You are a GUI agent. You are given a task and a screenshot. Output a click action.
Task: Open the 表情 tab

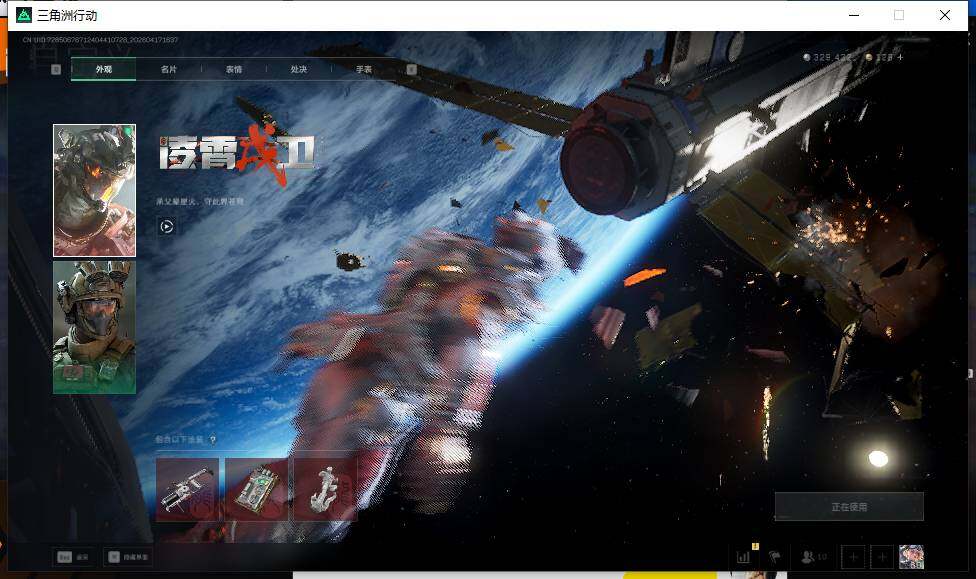click(x=234, y=69)
